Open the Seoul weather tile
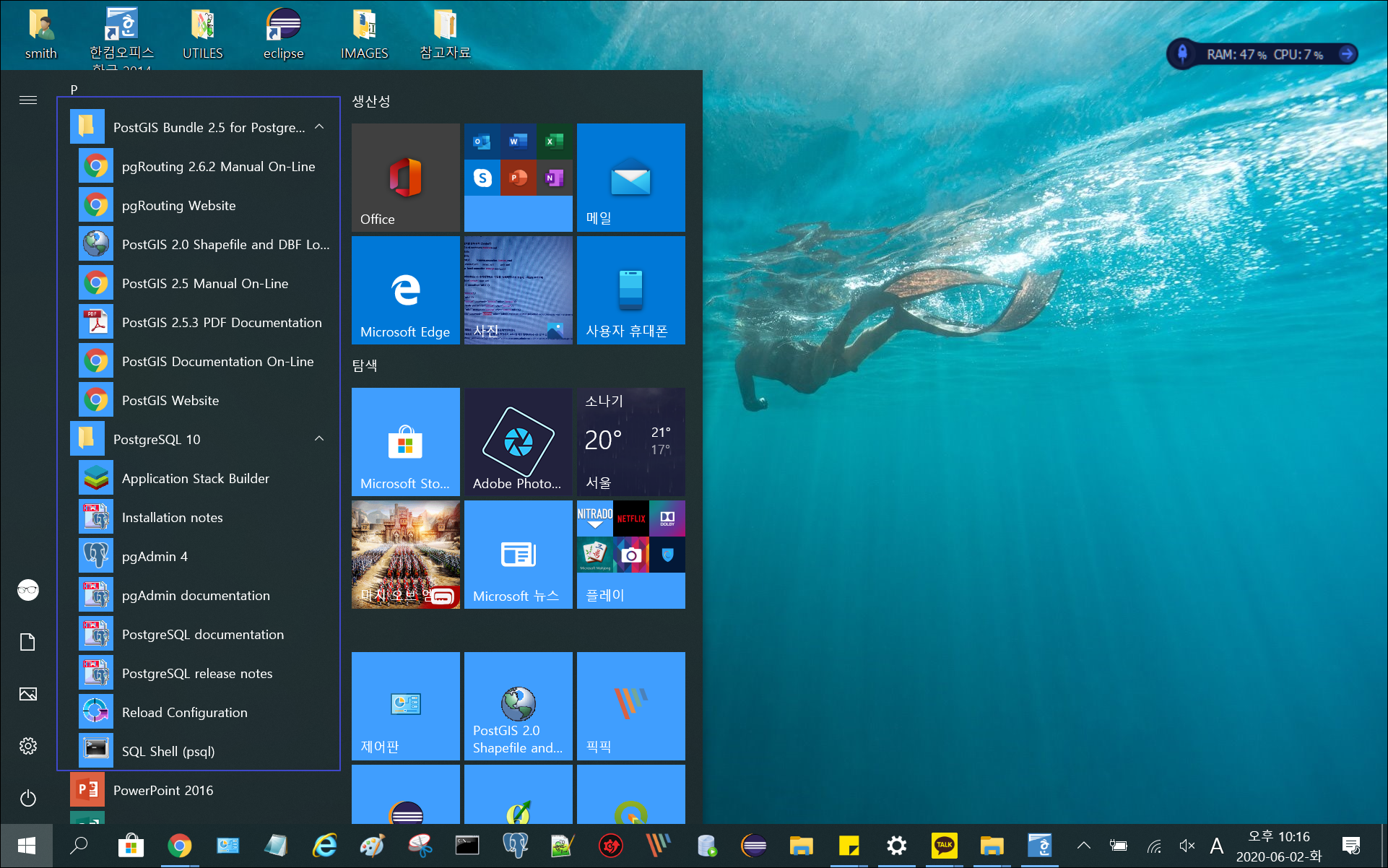The image size is (1388, 868). point(631,442)
